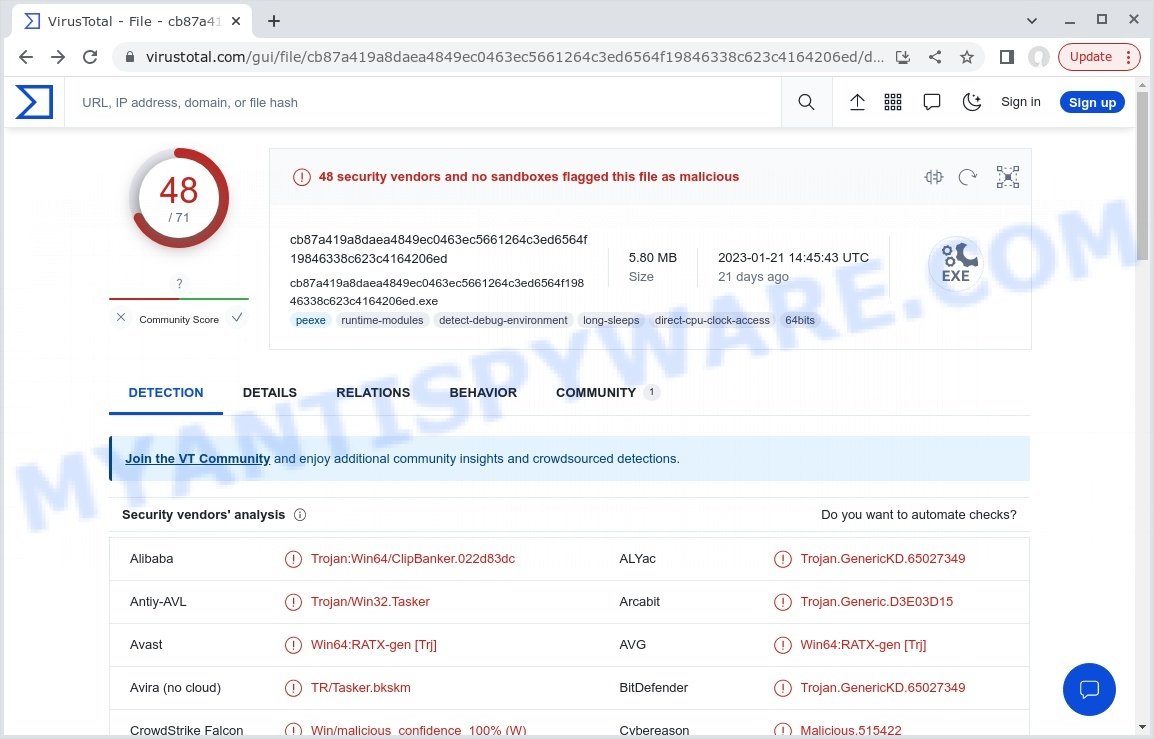Click the Chrome Update button
The width and height of the screenshot is (1154, 739).
point(1099,57)
